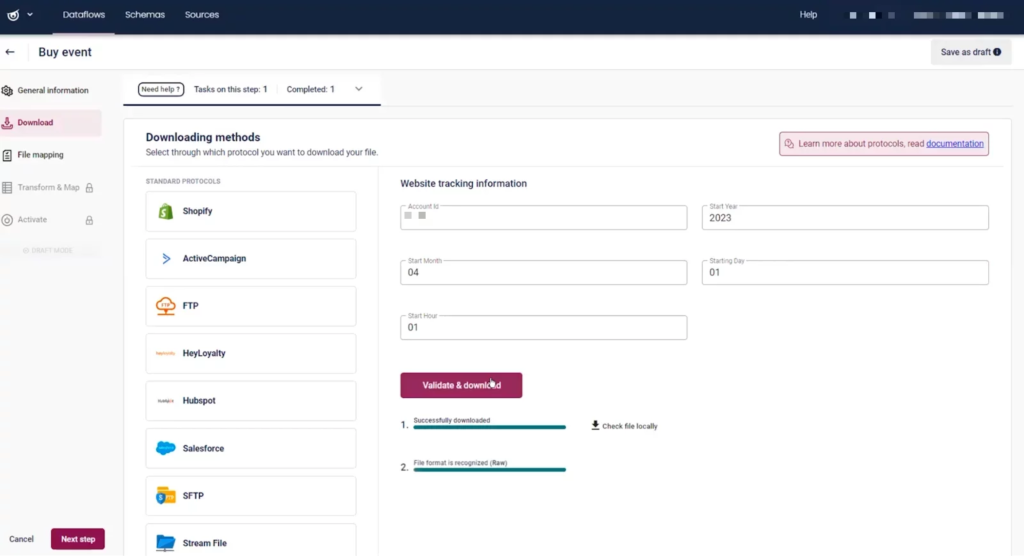Focus the Starting Day field
Screen dimensions: 1024x556
(x=845, y=272)
